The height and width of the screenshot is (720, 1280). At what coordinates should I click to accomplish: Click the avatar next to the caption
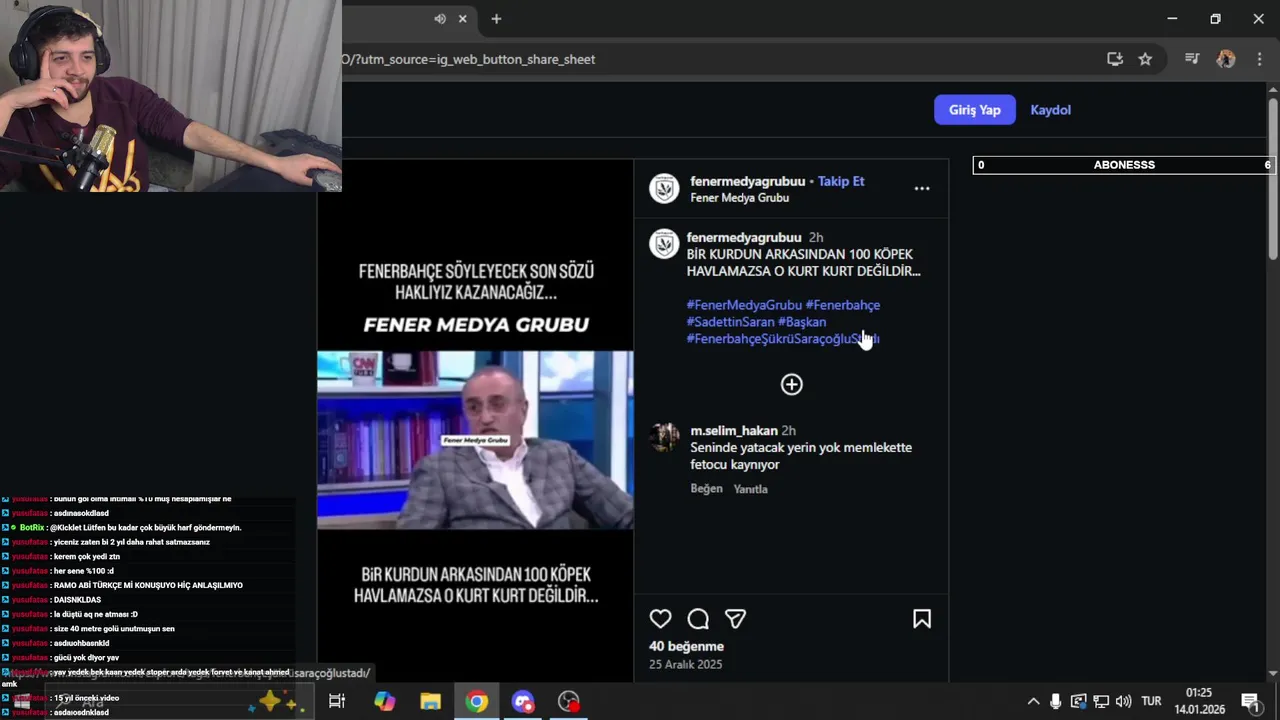(x=664, y=244)
